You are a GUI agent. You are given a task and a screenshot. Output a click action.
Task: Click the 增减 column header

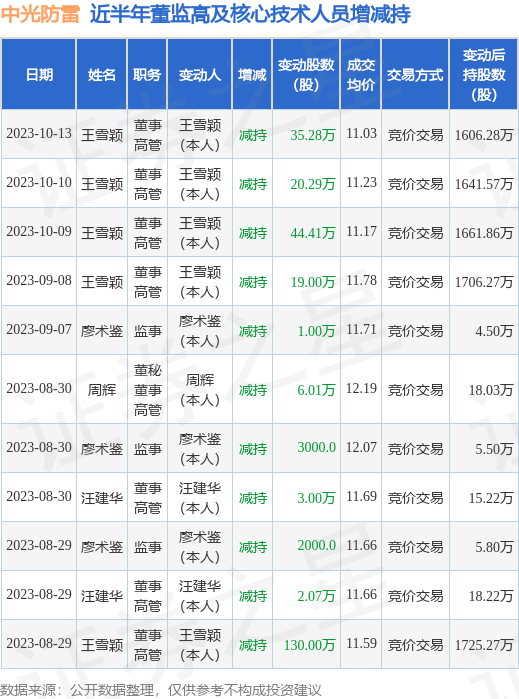[x=252, y=74]
